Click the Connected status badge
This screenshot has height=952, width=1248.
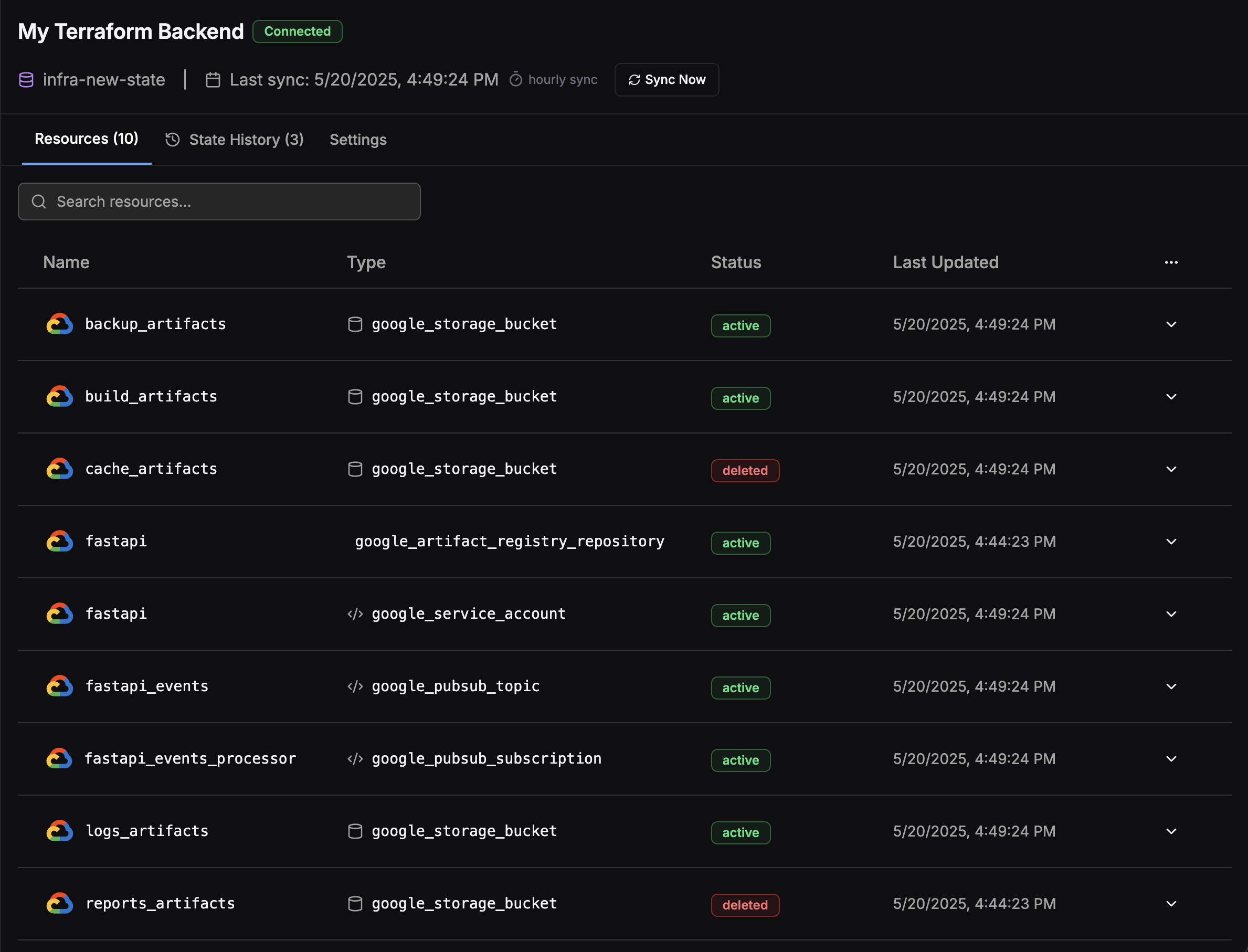click(297, 31)
